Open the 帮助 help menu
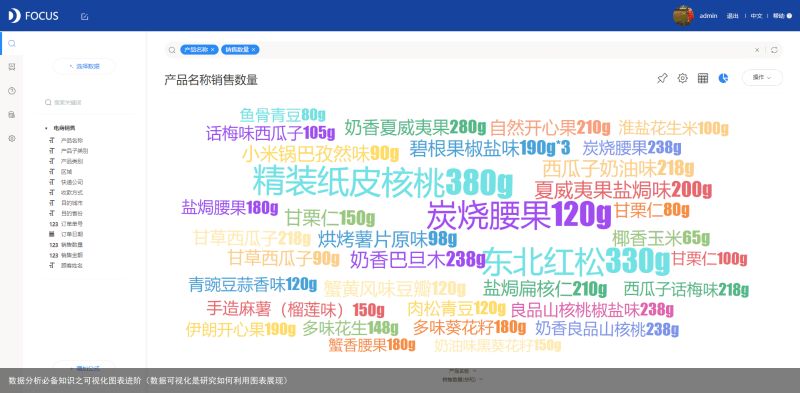The width and height of the screenshot is (800, 393). point(782,16)
